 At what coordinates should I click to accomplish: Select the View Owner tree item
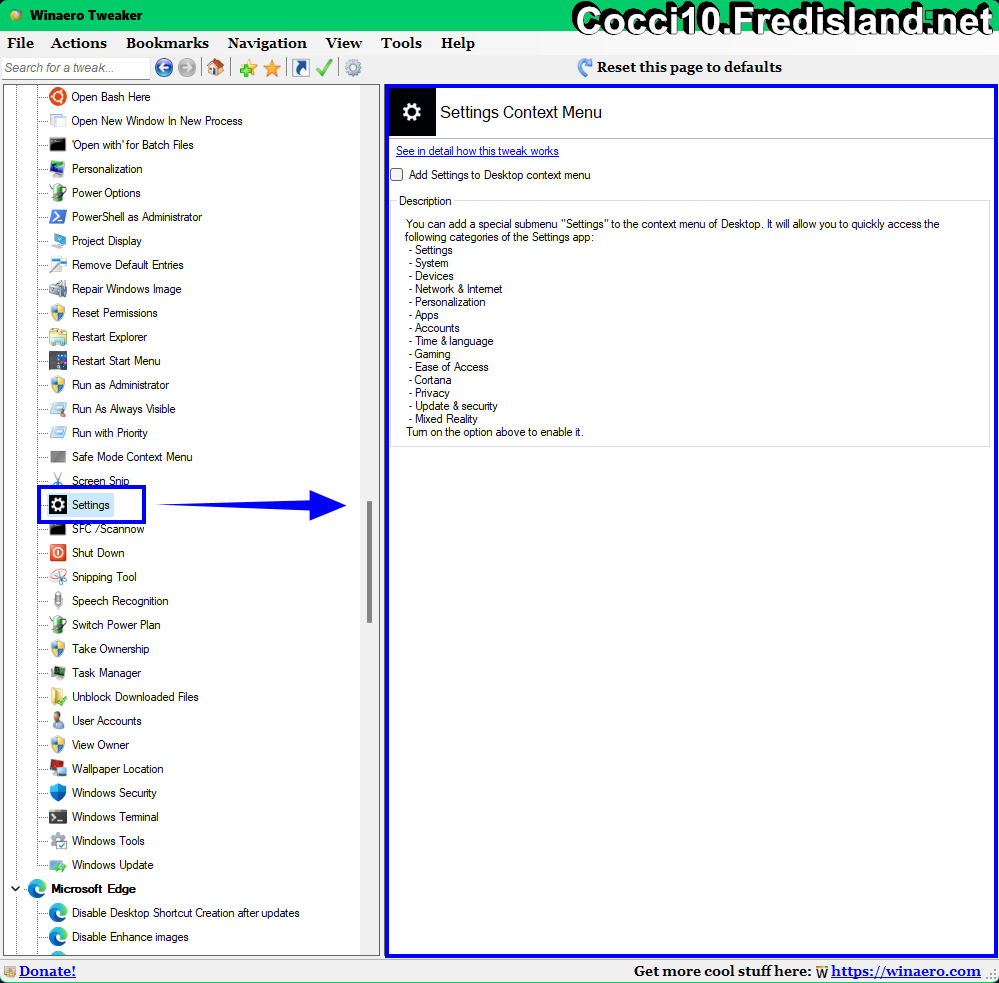click(x=101, y=745)
